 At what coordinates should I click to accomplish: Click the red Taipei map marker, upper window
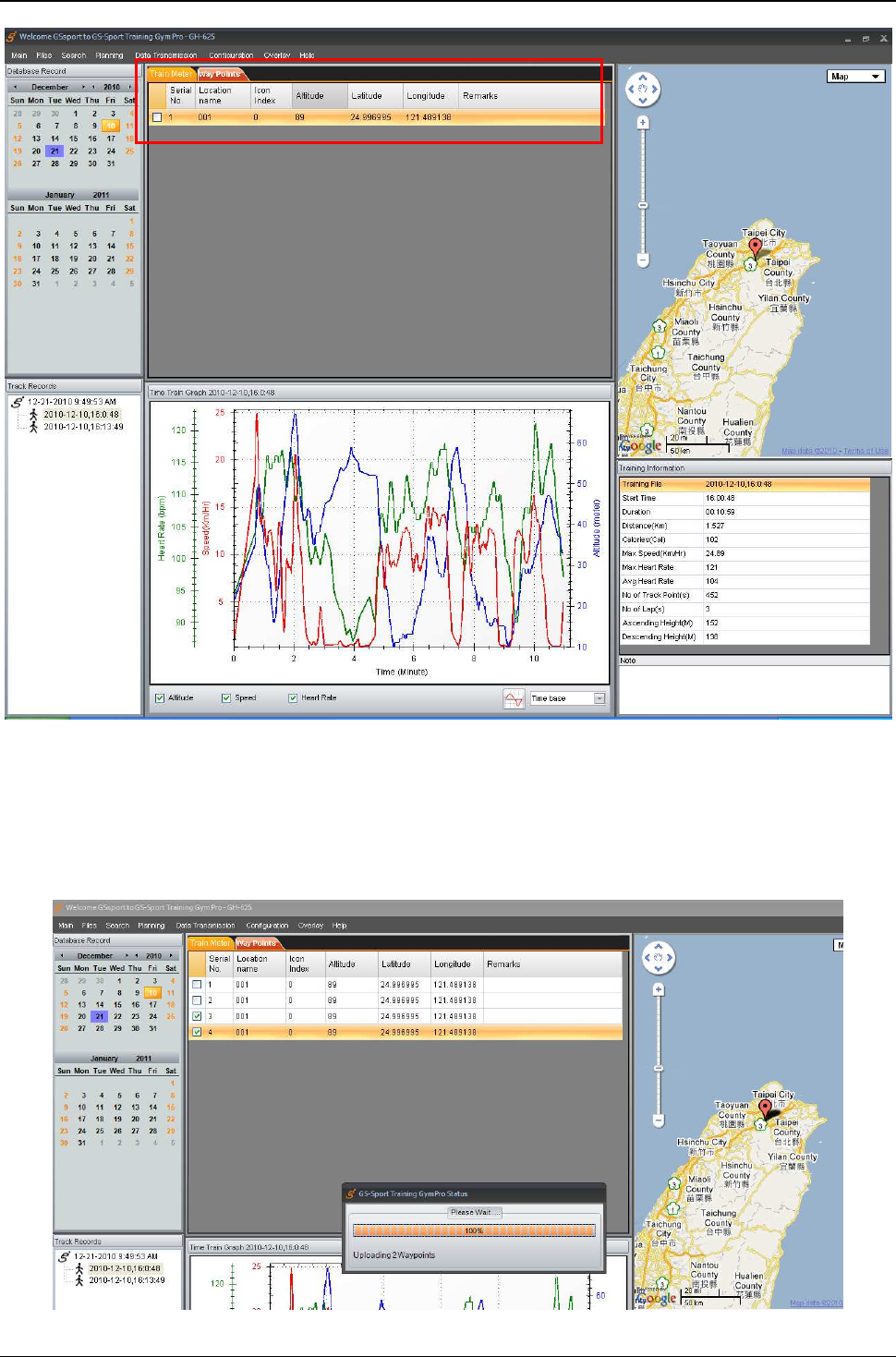pos(756,248)
